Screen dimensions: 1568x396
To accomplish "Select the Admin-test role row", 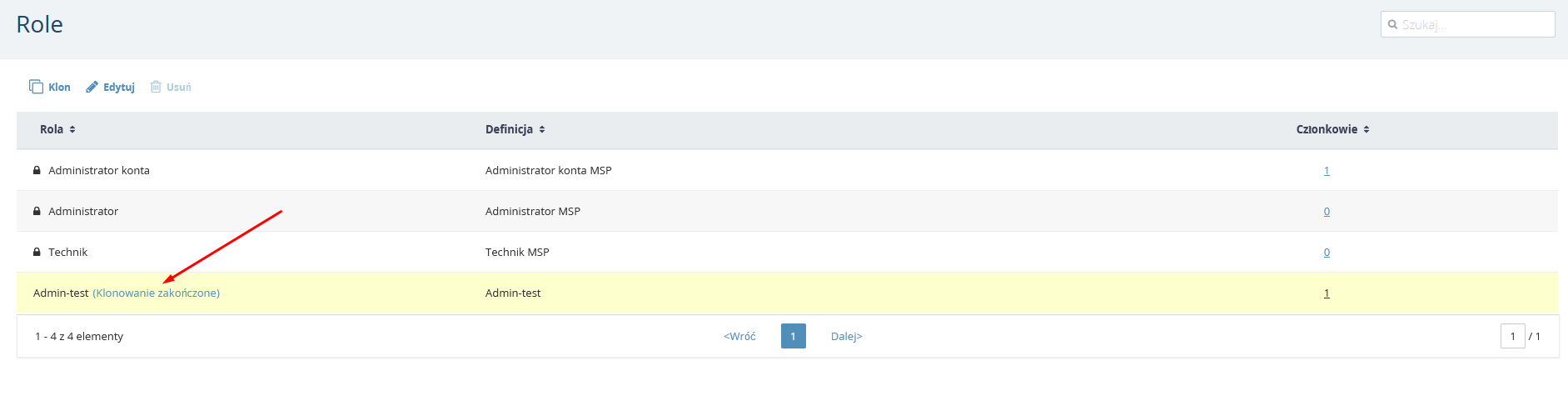I will pos(787,293).
